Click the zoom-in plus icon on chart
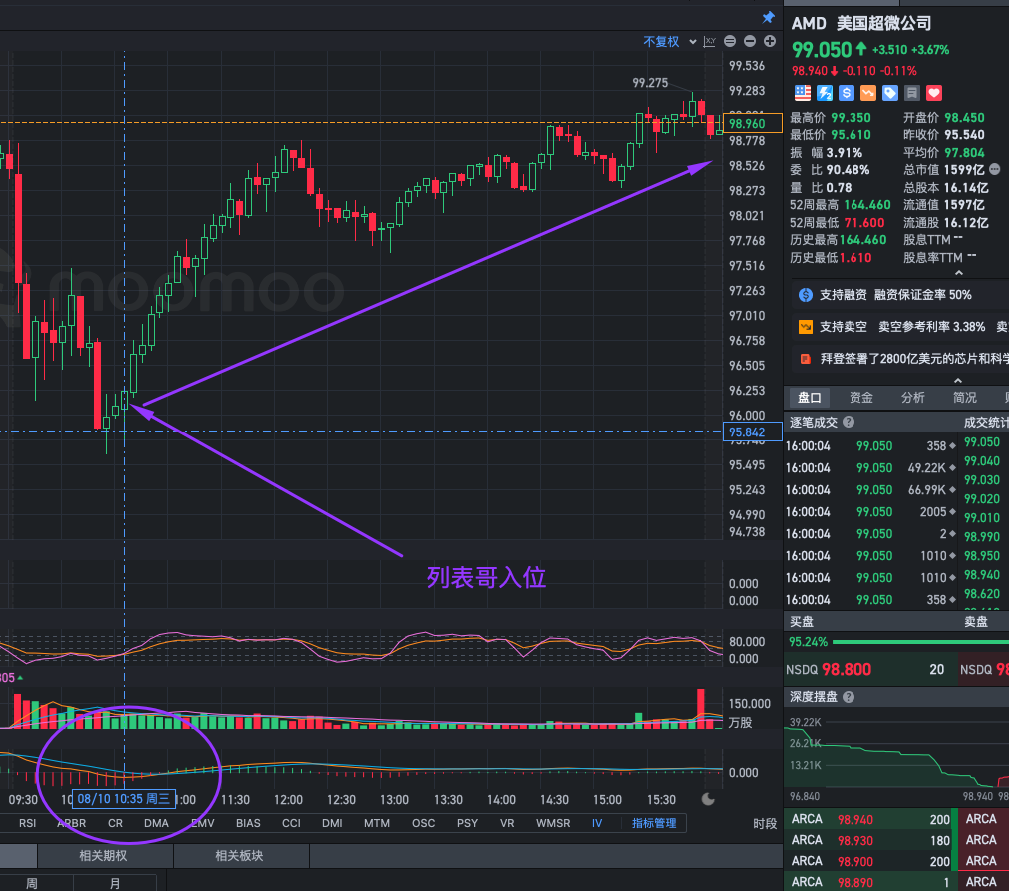Viewport: 1009px width, 891px height. [769, 41]
